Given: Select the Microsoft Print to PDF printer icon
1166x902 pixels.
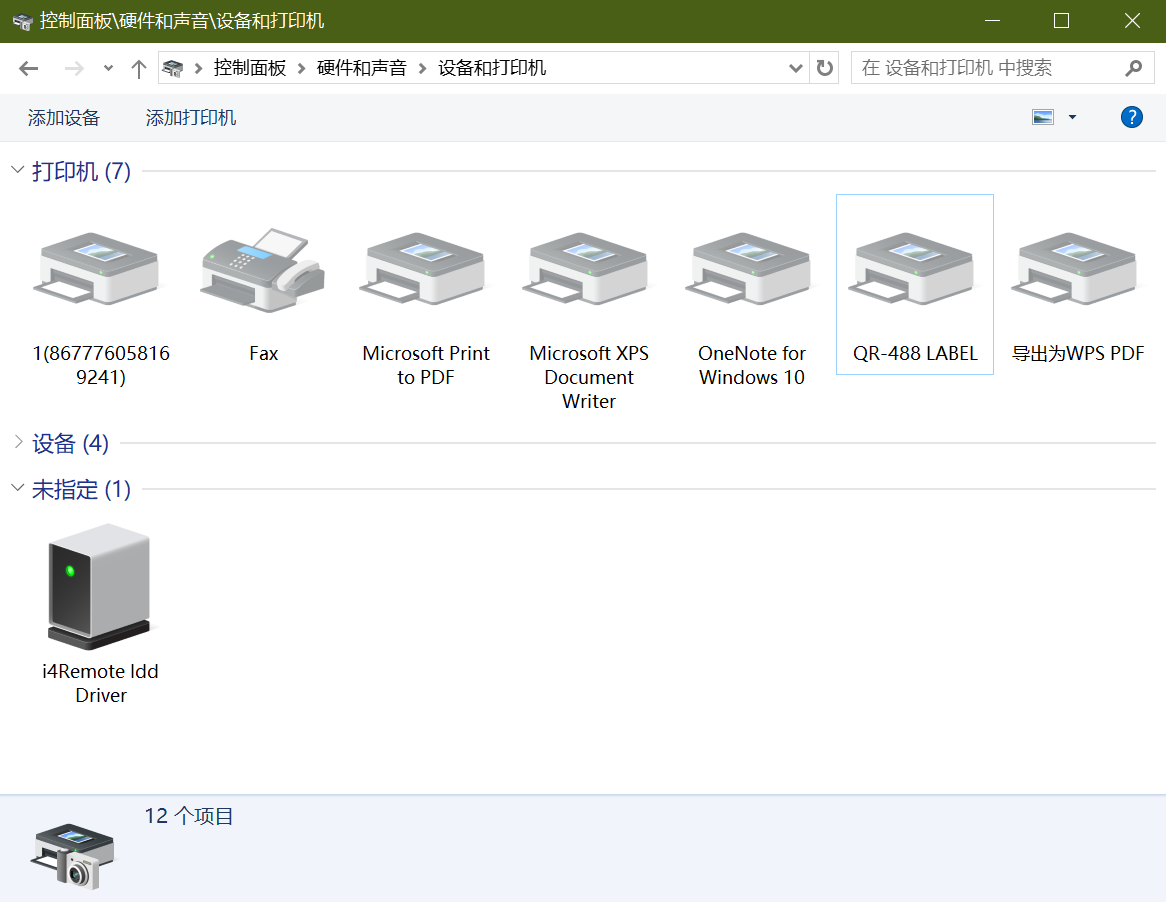Looking at the screenshot, I should [x=423, y=268].
